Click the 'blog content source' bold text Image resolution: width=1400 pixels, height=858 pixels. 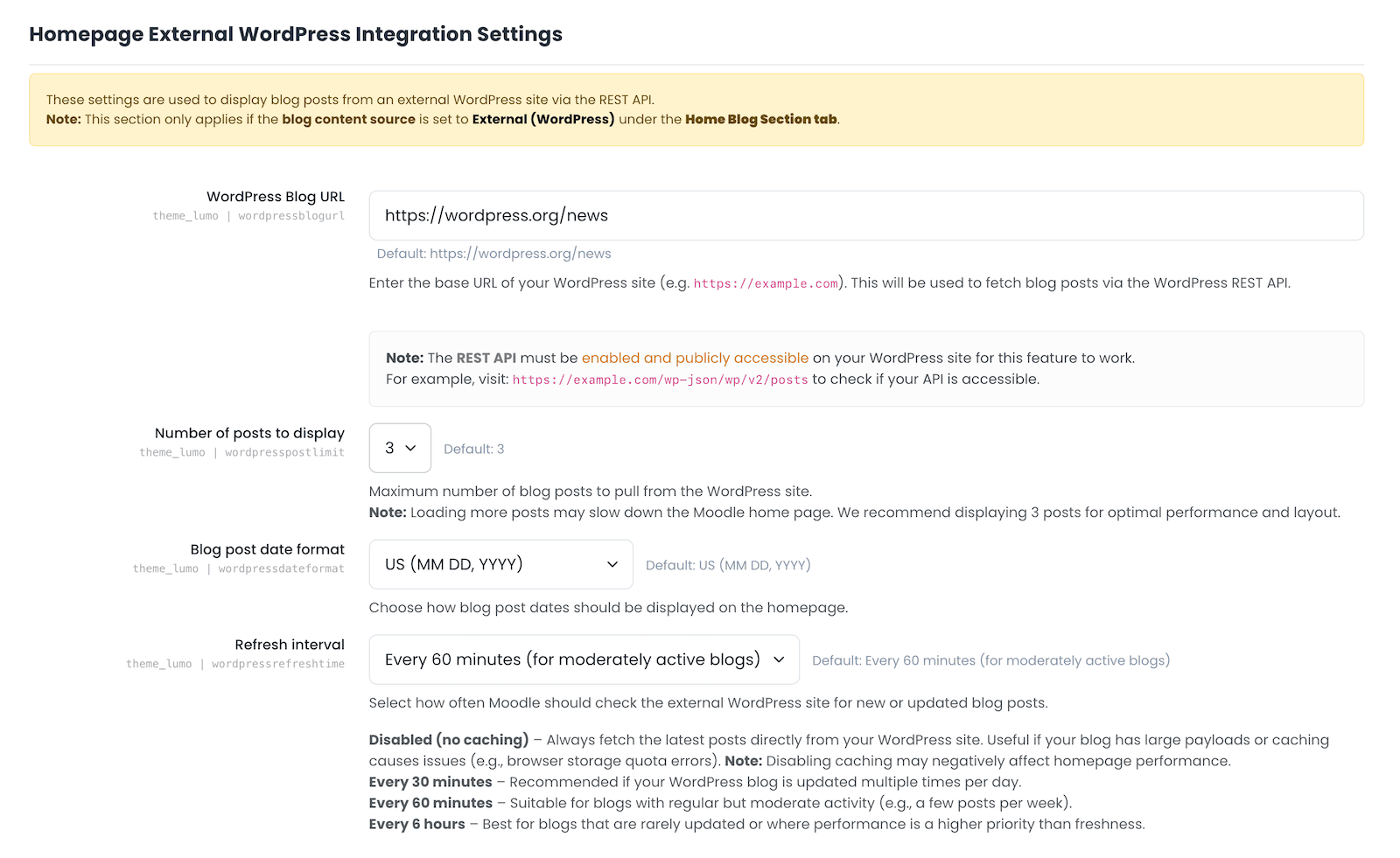(x=348, y=119)
